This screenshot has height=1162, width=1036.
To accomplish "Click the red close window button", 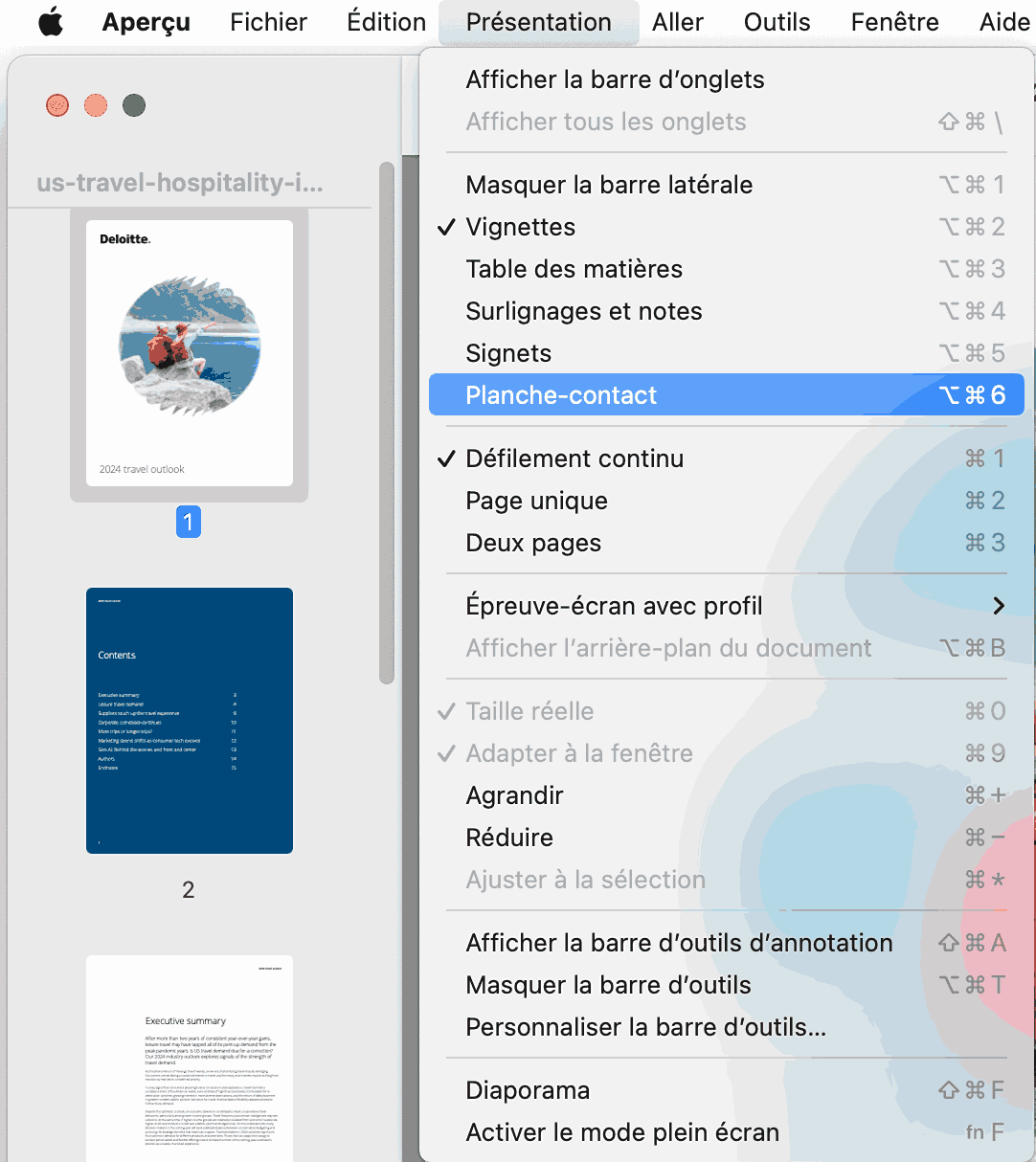I will [57, 105].
